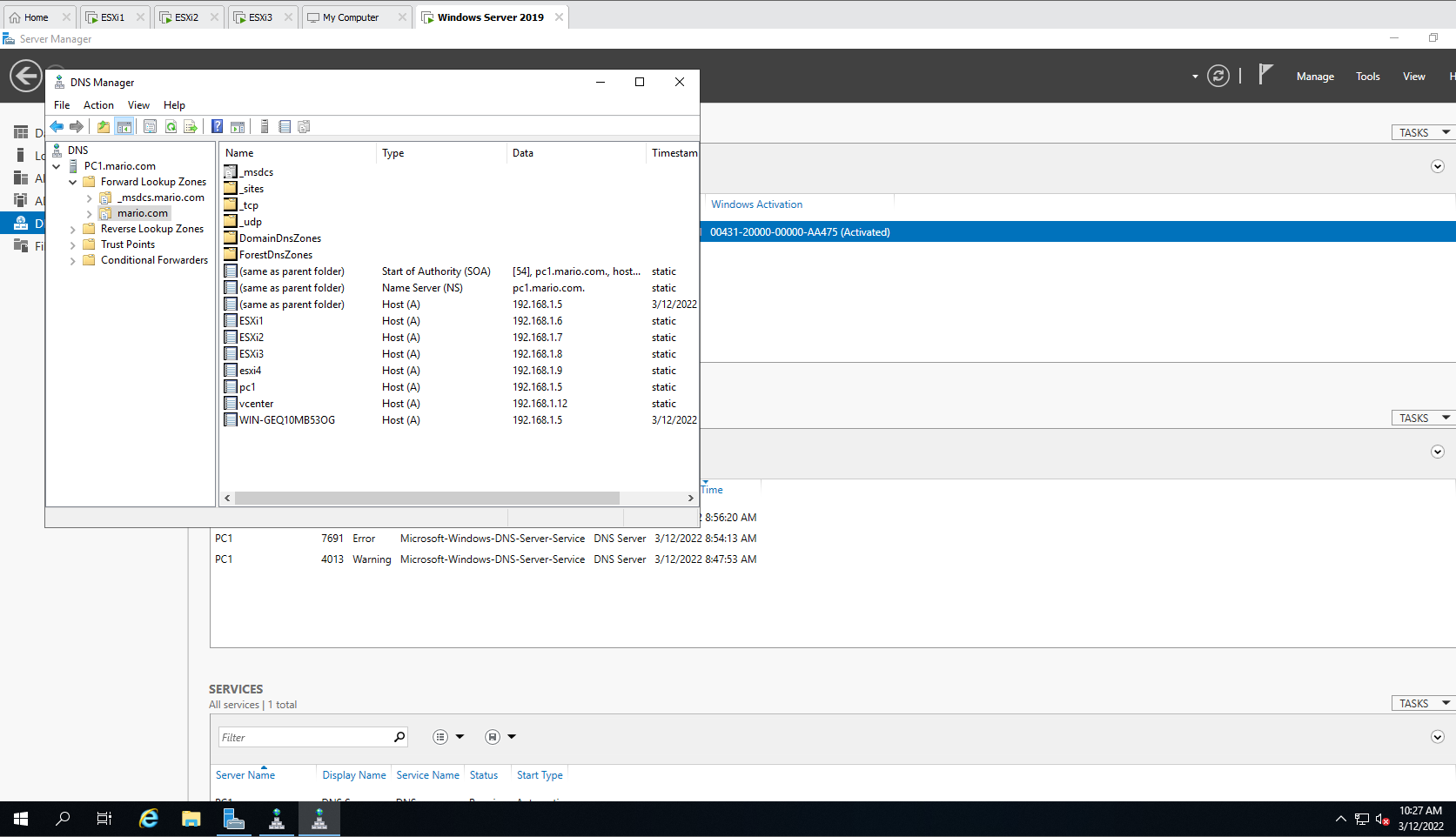Sort by Windows Activation column header

pos(756,204)
